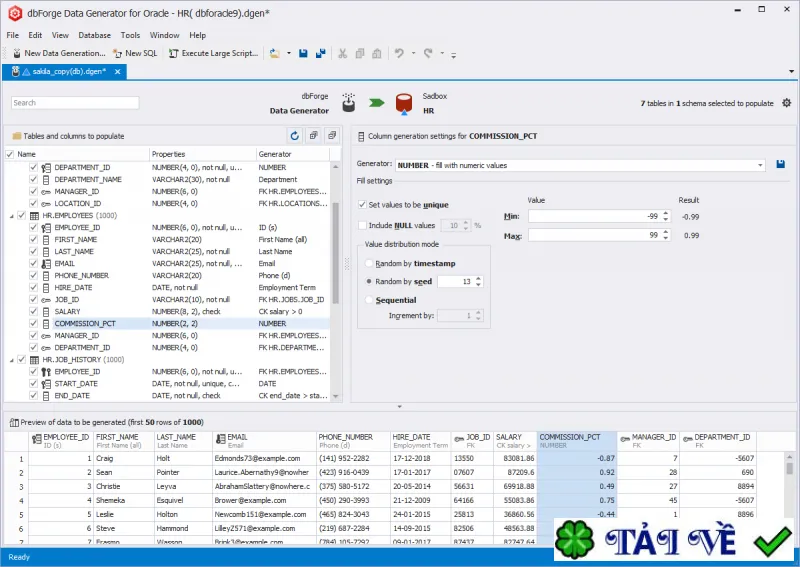Click the key icon beside EMPLOYEE_ID under HR.EMPLOYEES
The image size is (800, 567).
(x=46, y=228)
